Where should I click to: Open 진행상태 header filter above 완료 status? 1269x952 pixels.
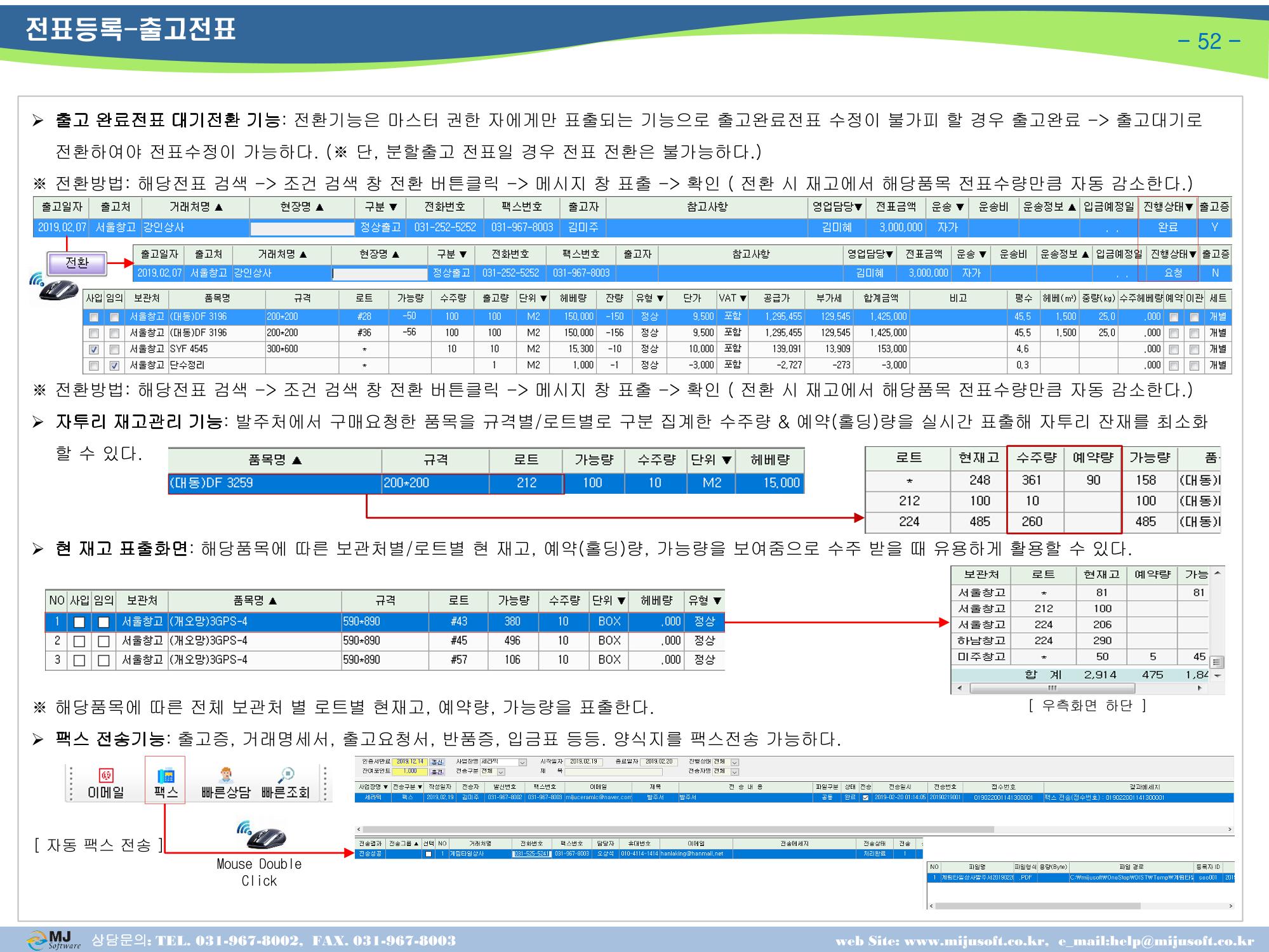tap(1188, 208)
